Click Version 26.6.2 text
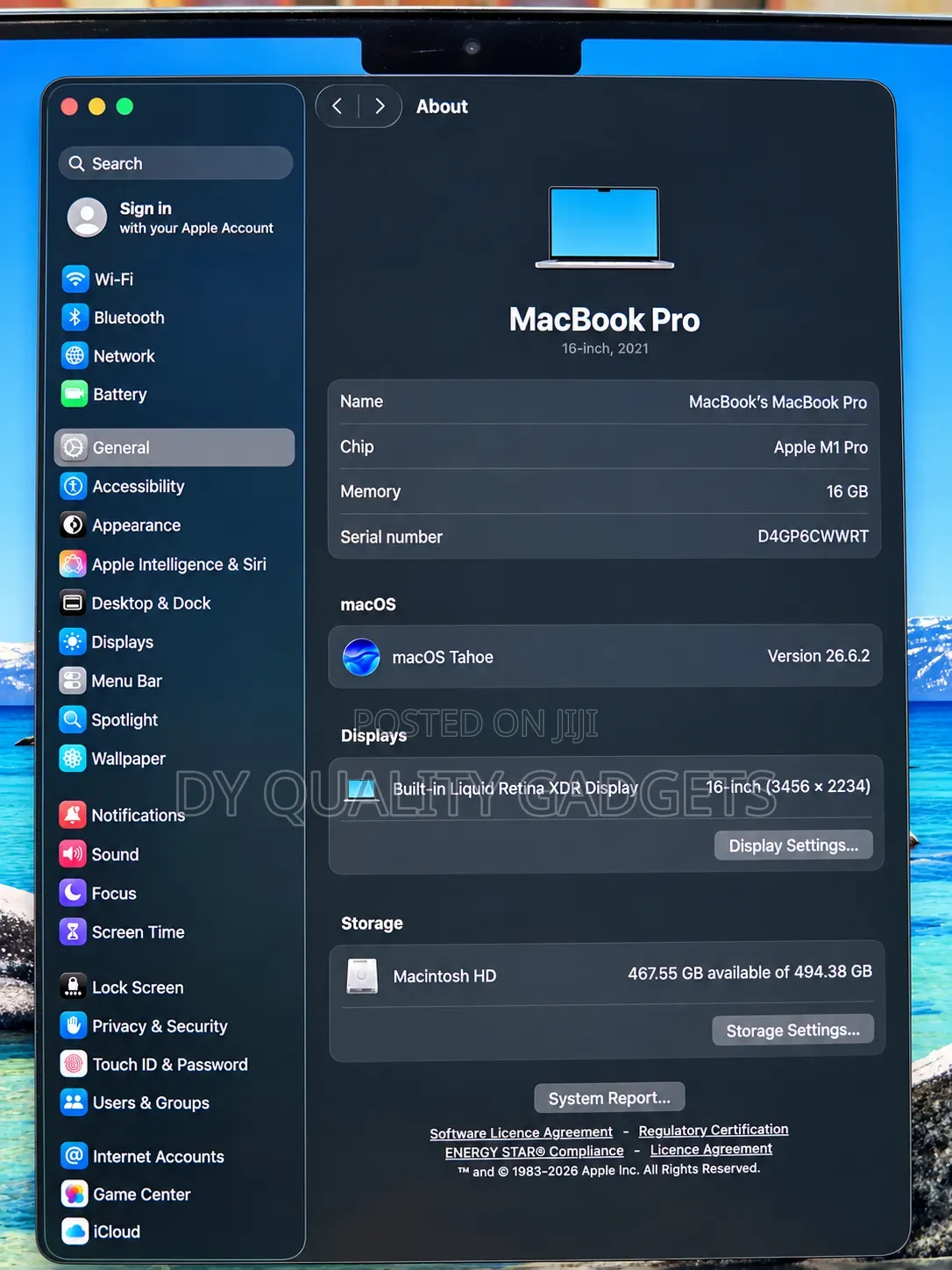The width and height of the screenshot is (952, 1270). [x=819, y=656]
